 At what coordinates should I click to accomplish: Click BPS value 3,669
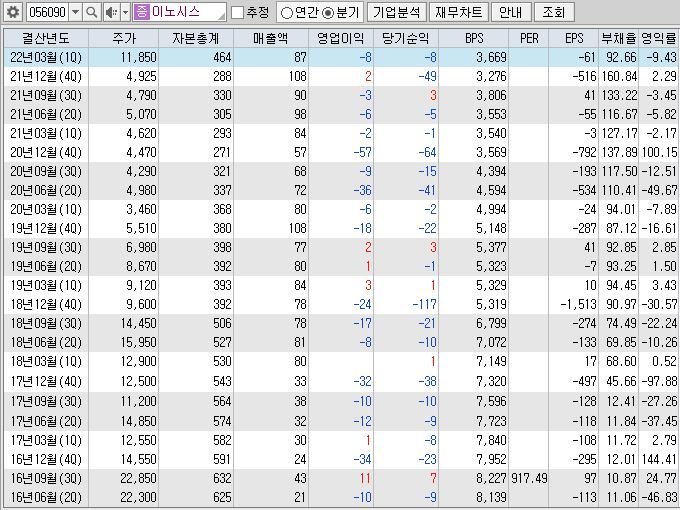click(x=491, y=57)
